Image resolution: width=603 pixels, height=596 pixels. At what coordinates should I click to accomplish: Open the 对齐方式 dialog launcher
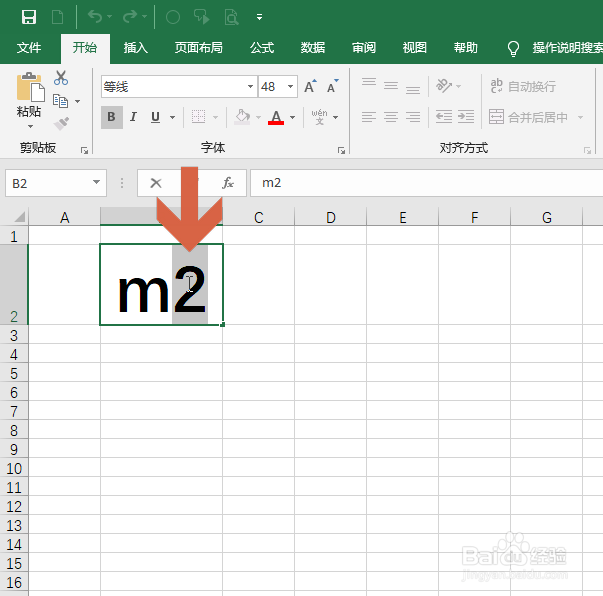click(587, 150)
